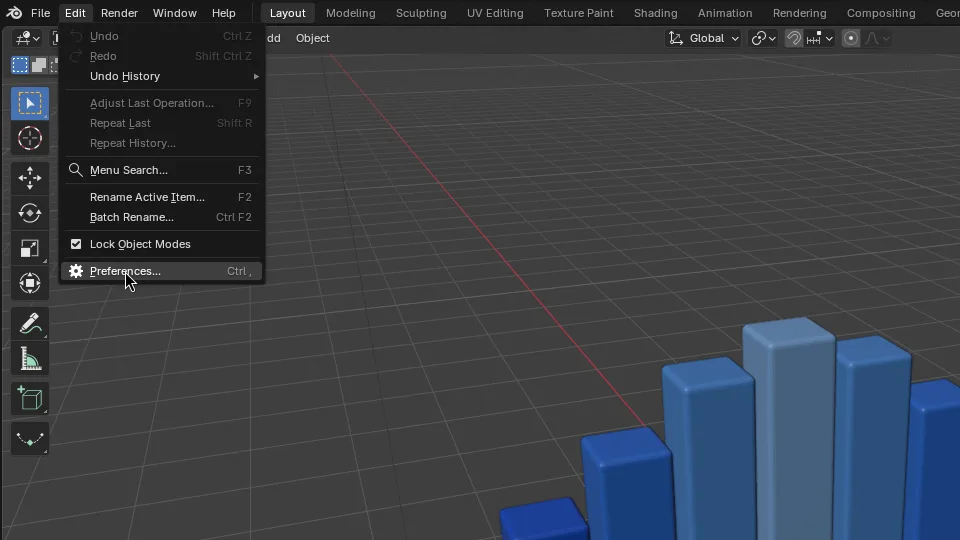Screen dimensions: 960x540
Task: Switch to the Animation workspace tab
Action: pos(725,13)
